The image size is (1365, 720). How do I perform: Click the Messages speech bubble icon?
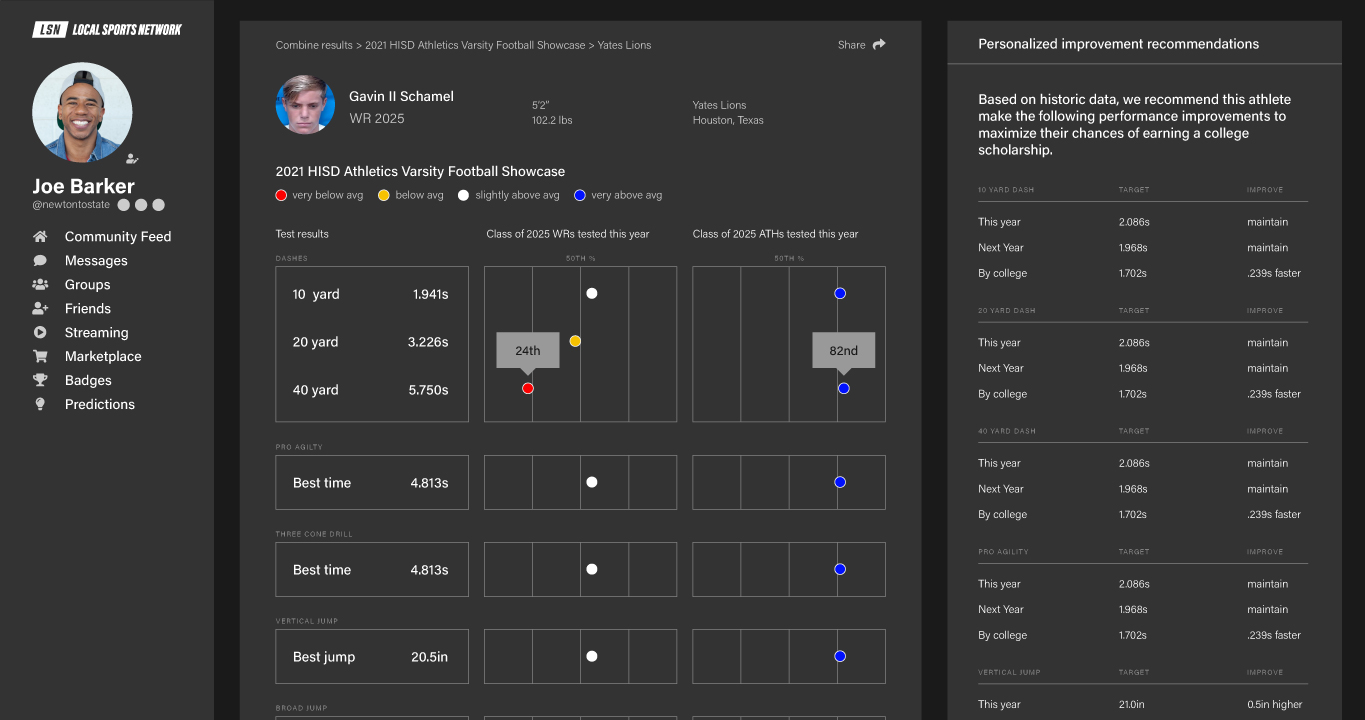40,261
